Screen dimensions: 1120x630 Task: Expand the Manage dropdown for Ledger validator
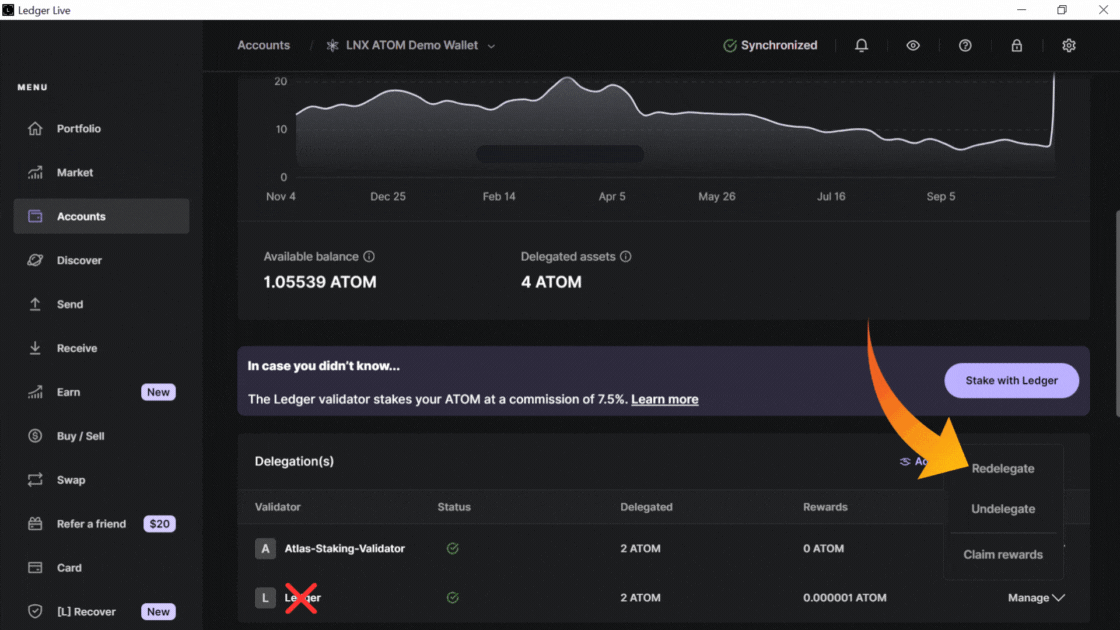(x=1036, y=598)
